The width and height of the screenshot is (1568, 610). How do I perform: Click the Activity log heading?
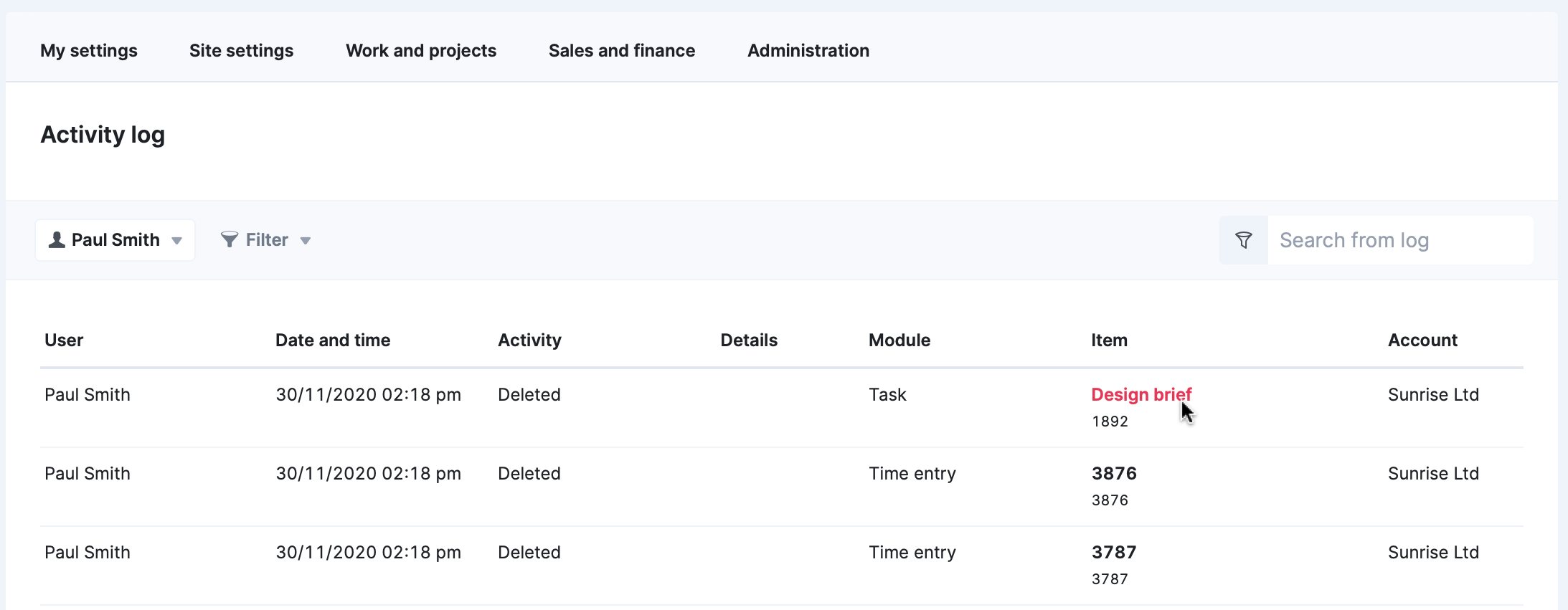[x=103, y=135]
